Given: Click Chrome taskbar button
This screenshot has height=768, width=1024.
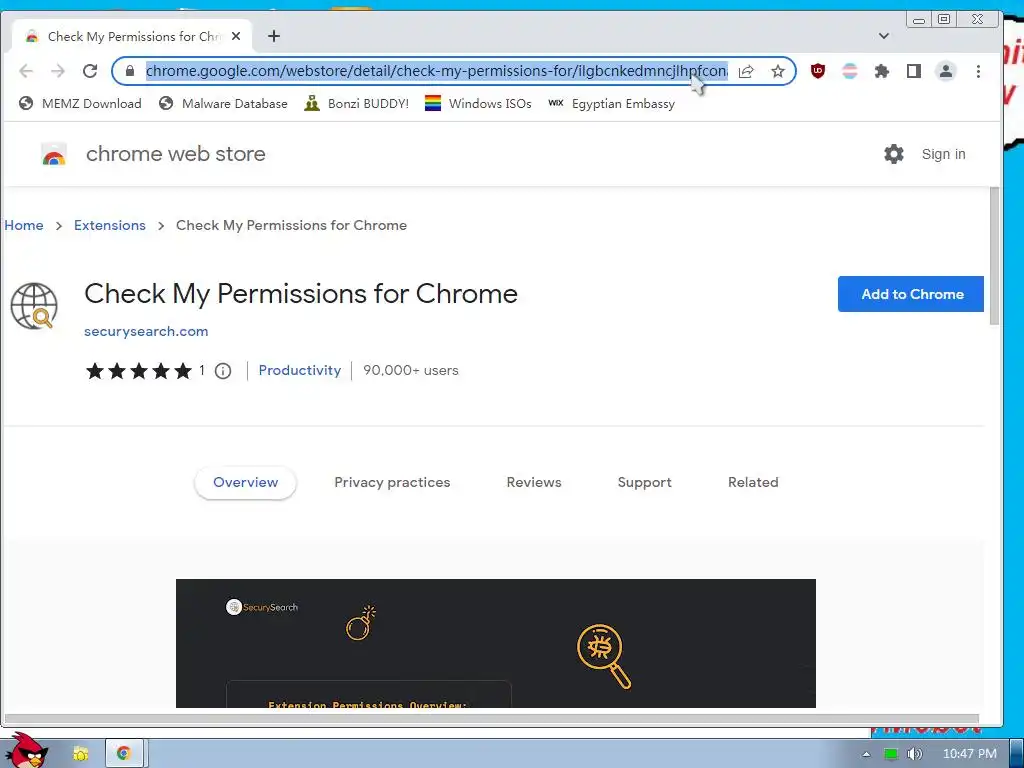Looking at the screenshot, I should 124,754.
